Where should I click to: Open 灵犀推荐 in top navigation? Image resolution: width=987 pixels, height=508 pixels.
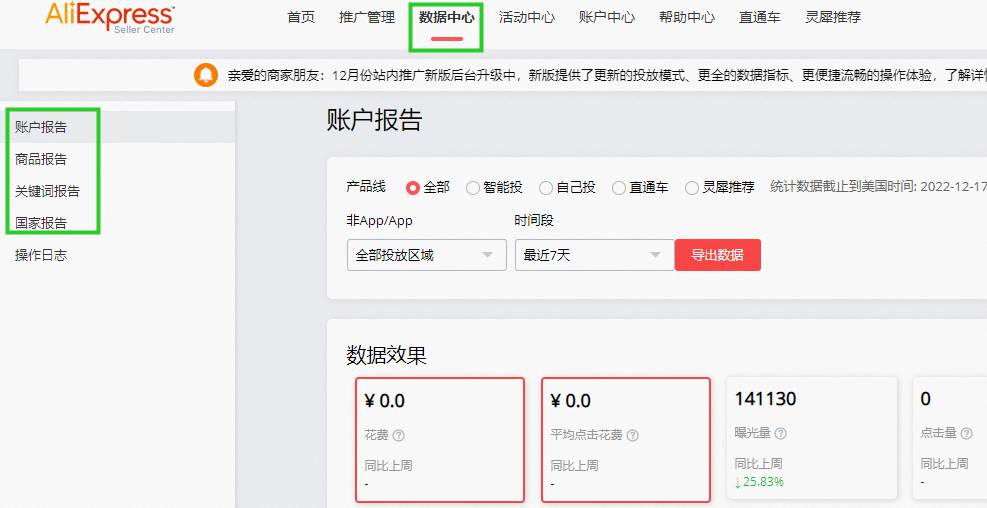coord(833,18)
